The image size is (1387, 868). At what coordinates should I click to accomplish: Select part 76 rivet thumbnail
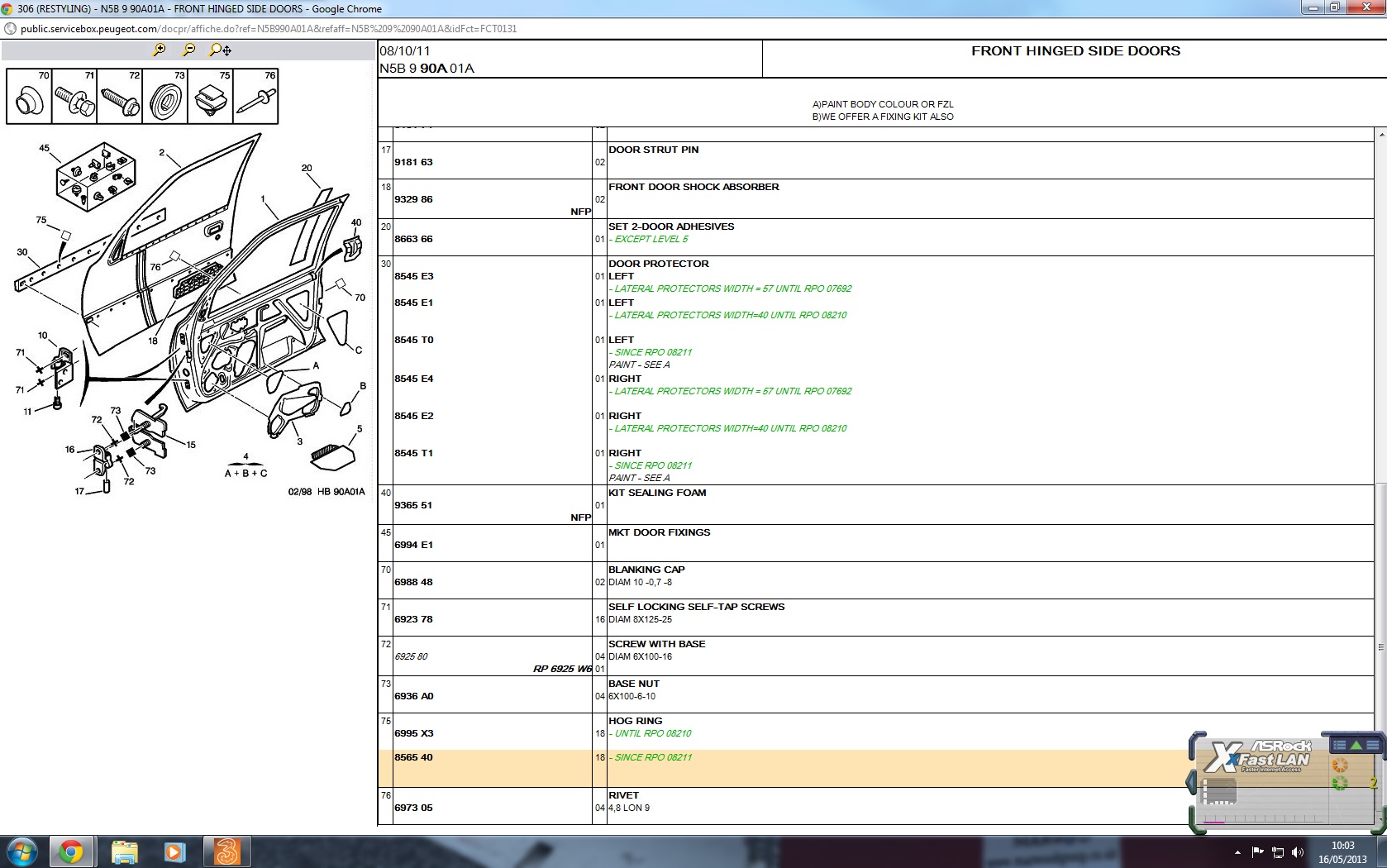255,97
